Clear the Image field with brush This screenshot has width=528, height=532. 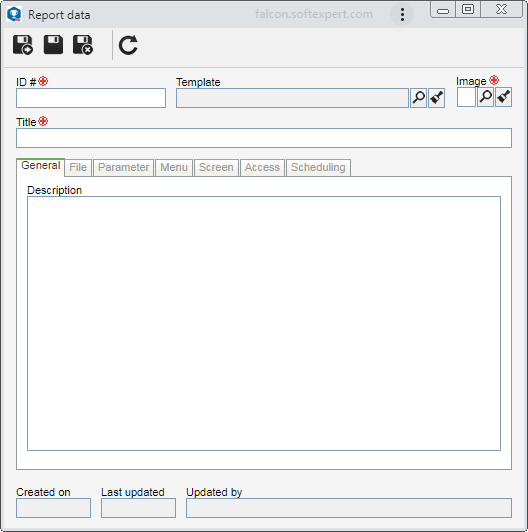click(503, 97)
